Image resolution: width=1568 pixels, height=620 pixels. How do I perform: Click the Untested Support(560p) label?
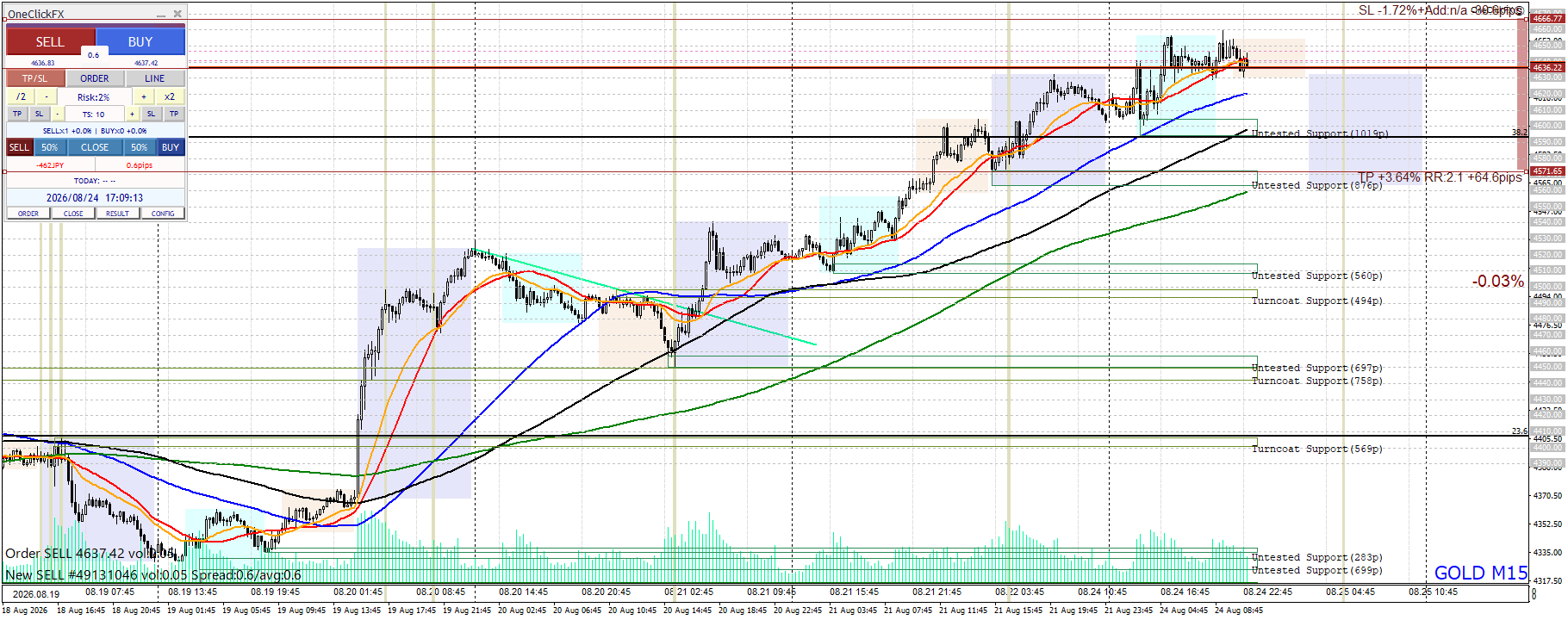pos(1316,276)
